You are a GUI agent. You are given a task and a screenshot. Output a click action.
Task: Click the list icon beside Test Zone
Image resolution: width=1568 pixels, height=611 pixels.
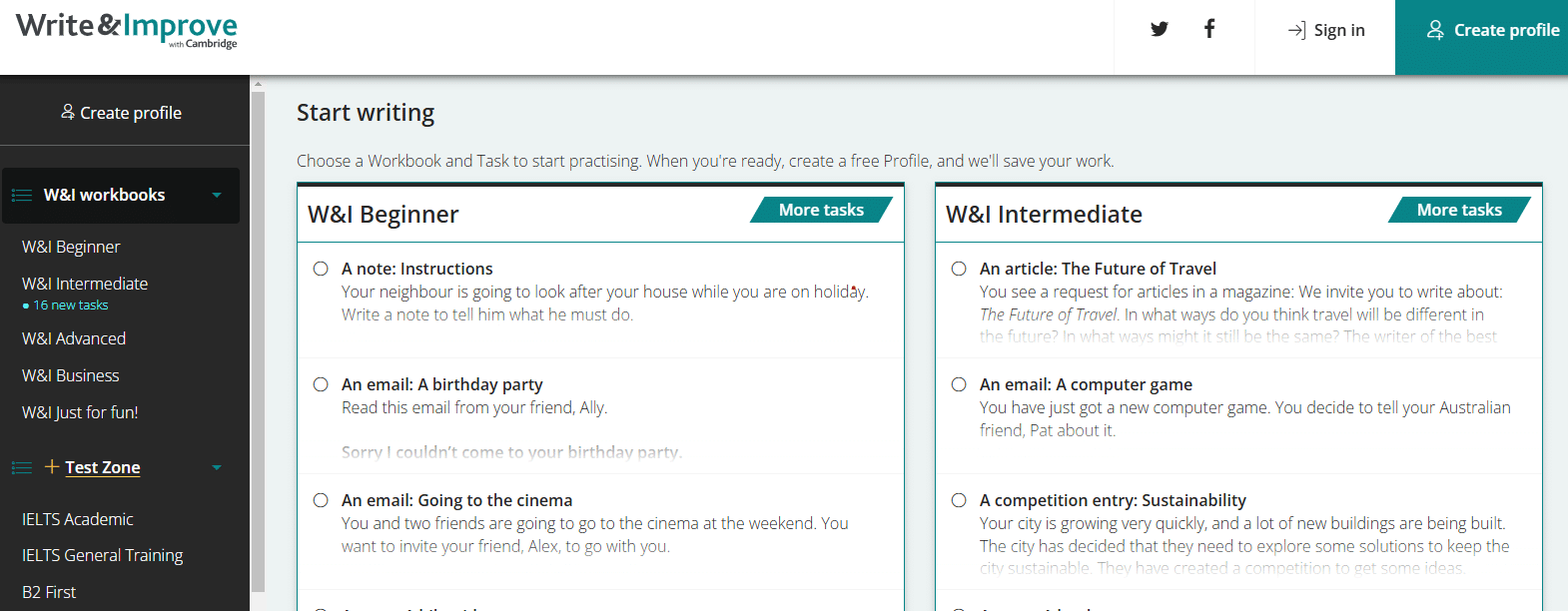pos(22,467)
